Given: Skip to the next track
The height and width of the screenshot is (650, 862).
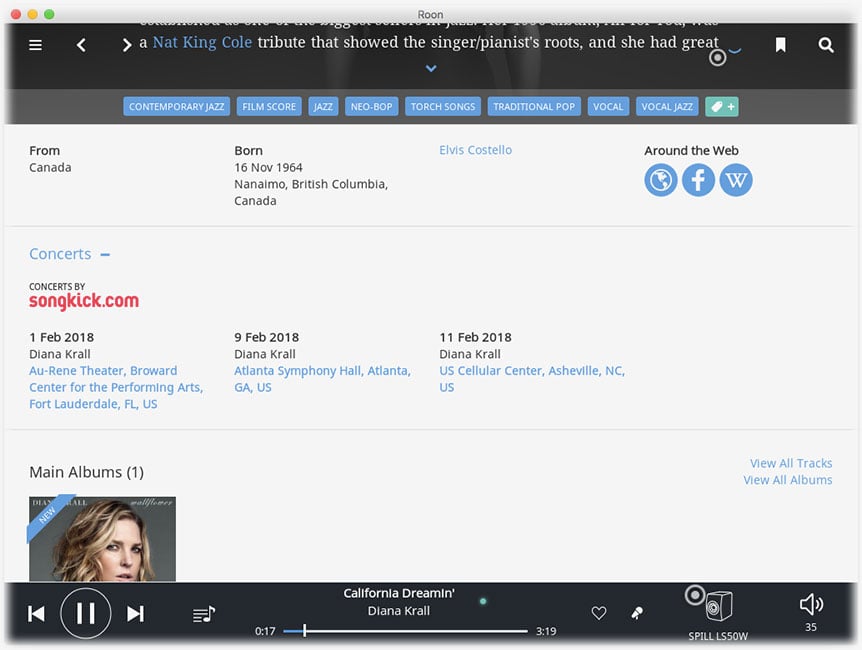Looking at the screenshot, I should pos(135,614).
